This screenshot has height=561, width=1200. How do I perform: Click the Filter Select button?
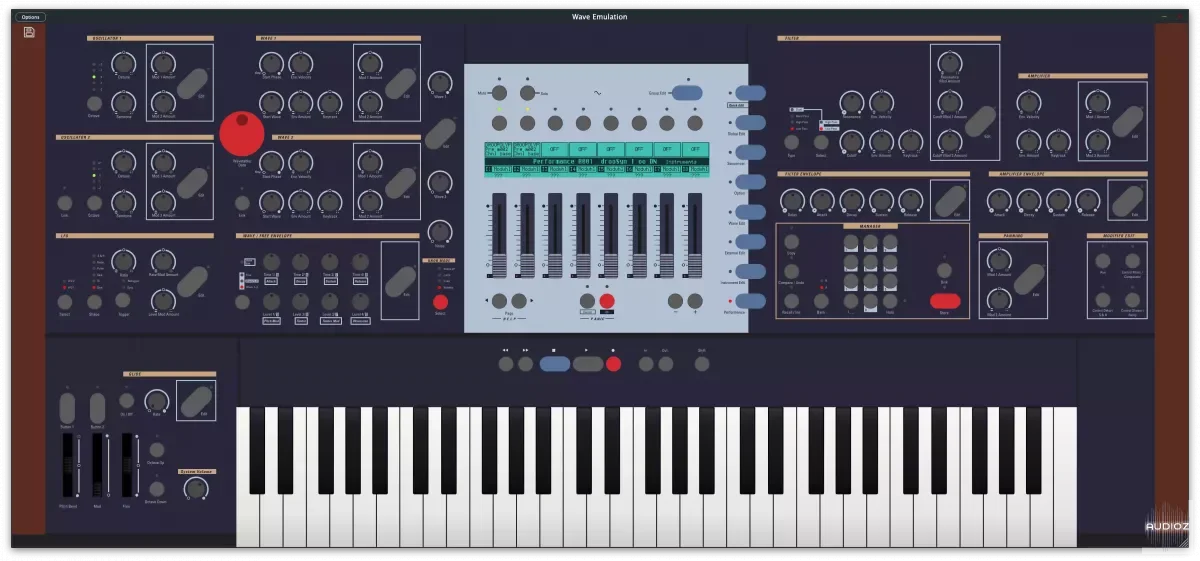(x=821, y=142)
